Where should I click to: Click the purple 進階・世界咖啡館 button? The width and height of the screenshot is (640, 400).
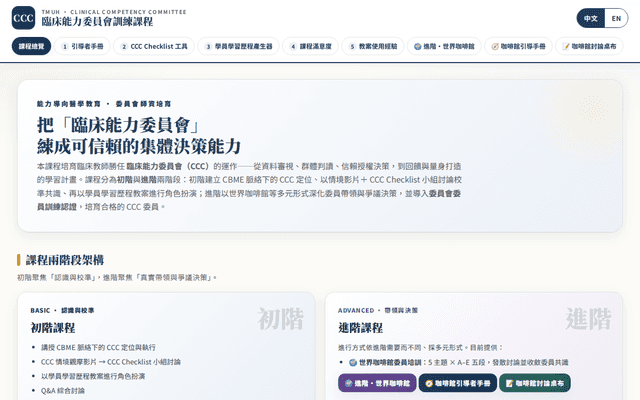pos(377,383)
